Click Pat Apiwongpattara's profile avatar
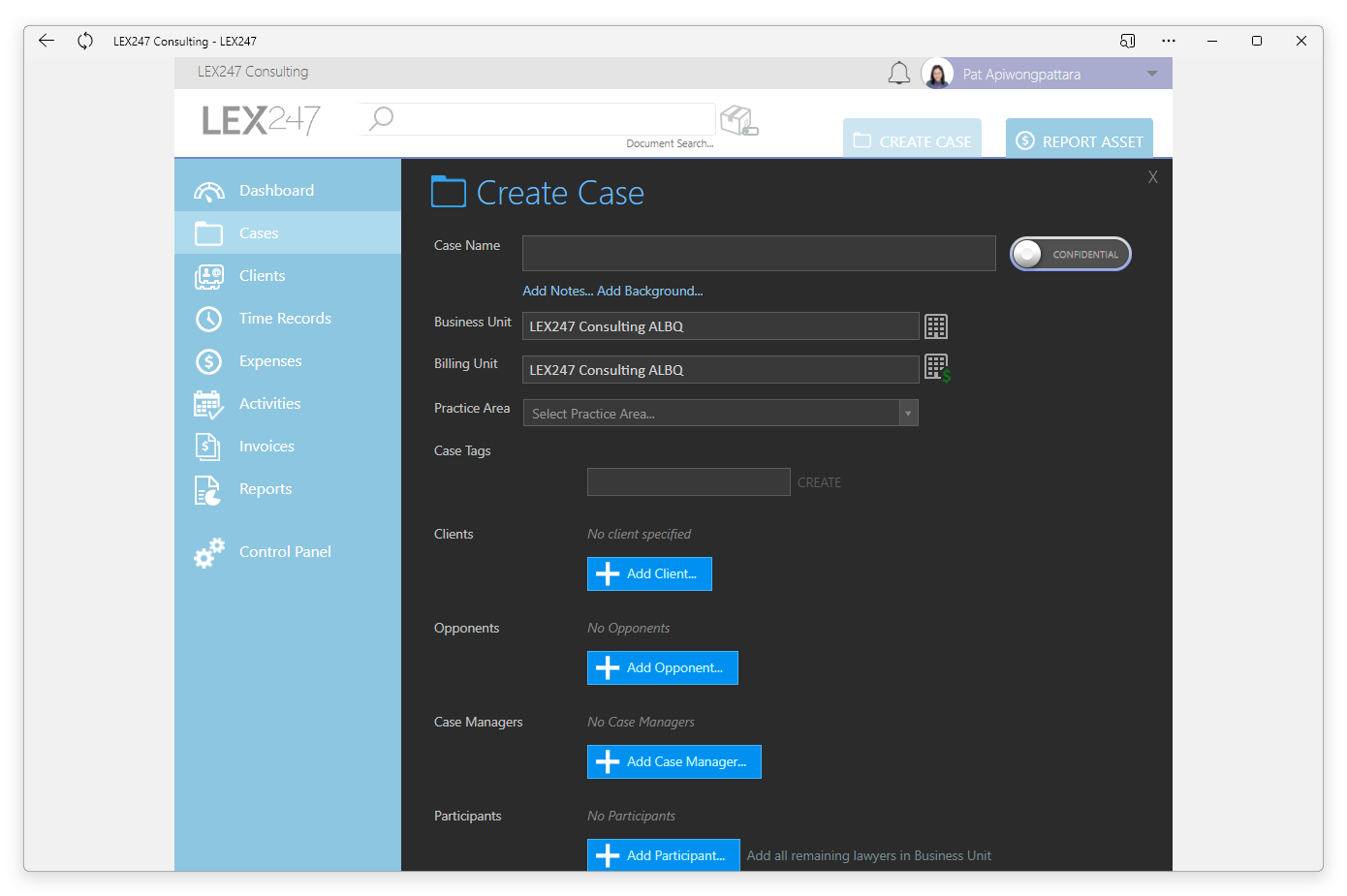Image resolution: width=1347 pixels, height=896 pixels. [x=937, y=74]
